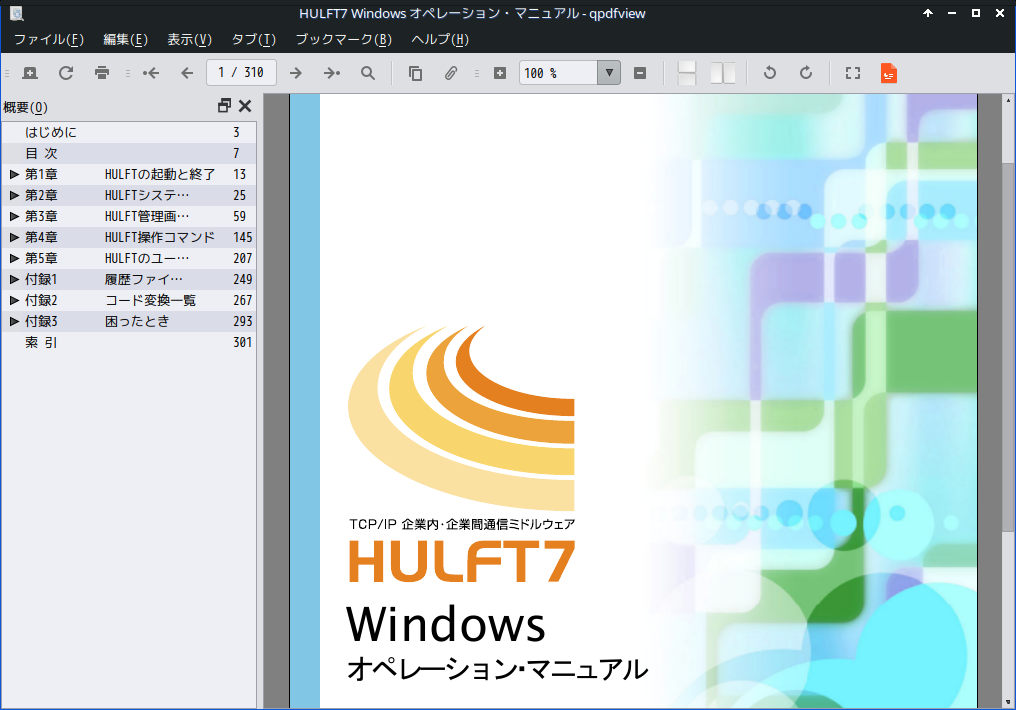Viewport: 1016px width, 710px height.
Task: Click page number 301 in outline
Action: click(x=242, y=342)
